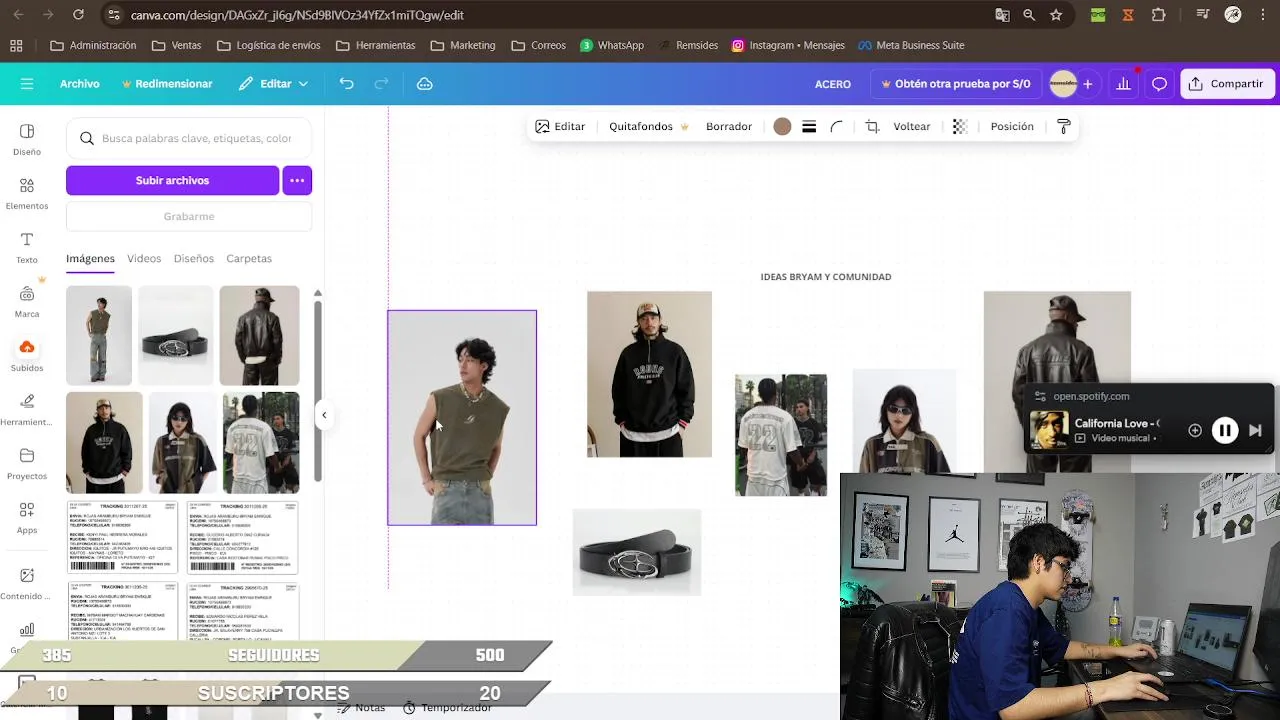Click the image Editar toolbar button
The height and width of the screenshot is (720, 1280).
(x=560, y=127)
